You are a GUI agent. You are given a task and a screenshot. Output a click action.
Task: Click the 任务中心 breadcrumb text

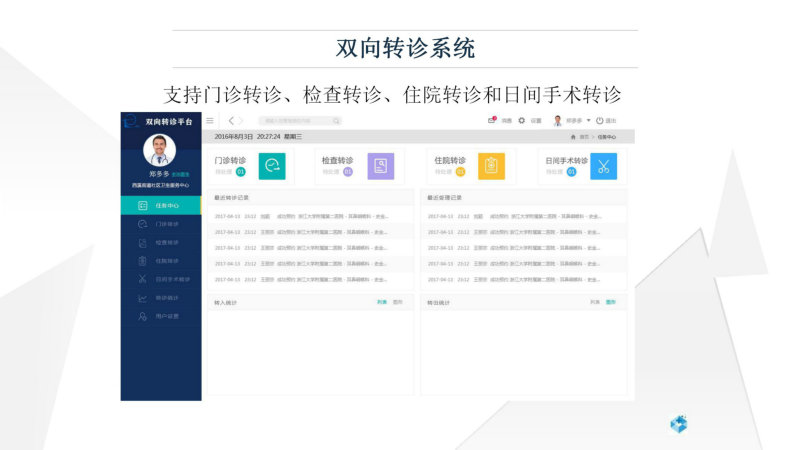click(607, 137)
